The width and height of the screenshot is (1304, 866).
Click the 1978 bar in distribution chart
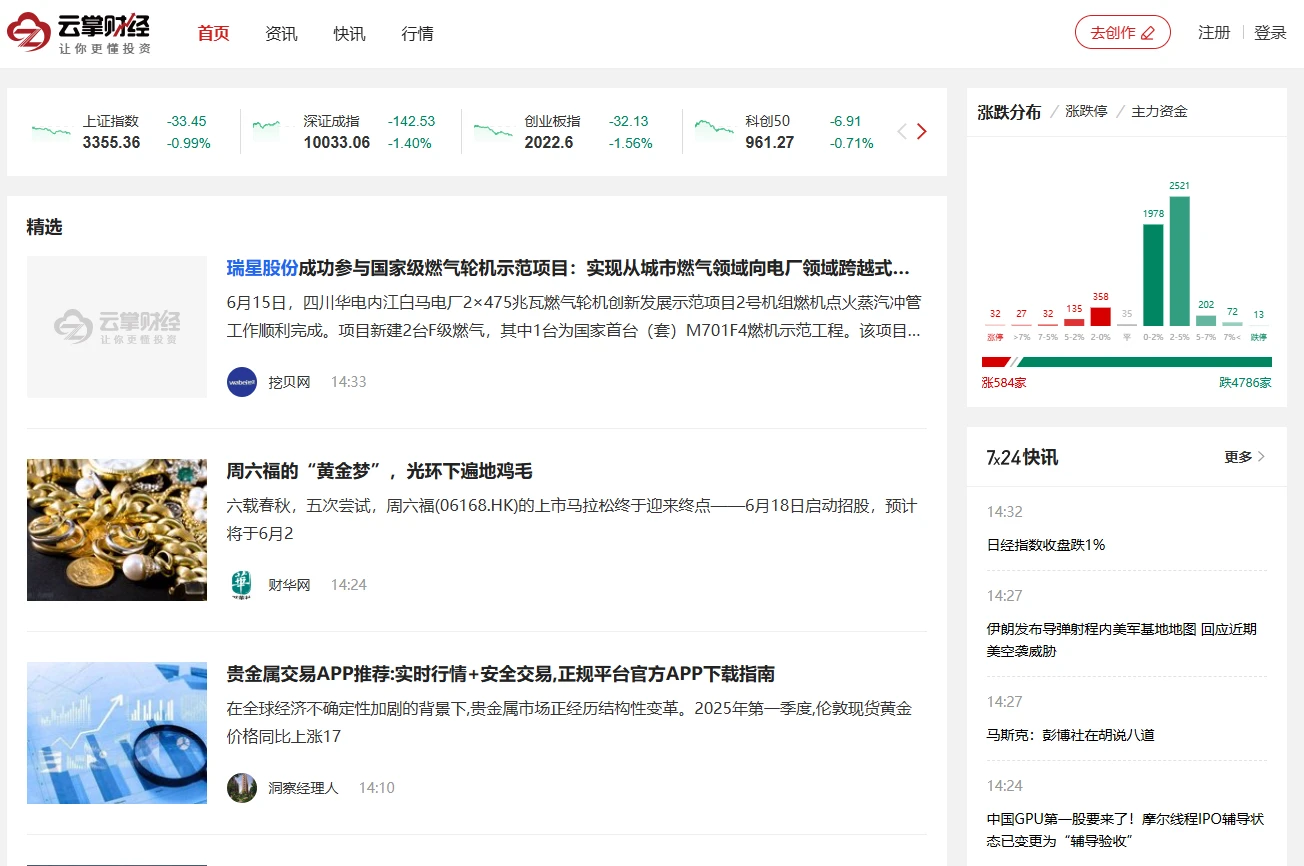(1153, 275)
